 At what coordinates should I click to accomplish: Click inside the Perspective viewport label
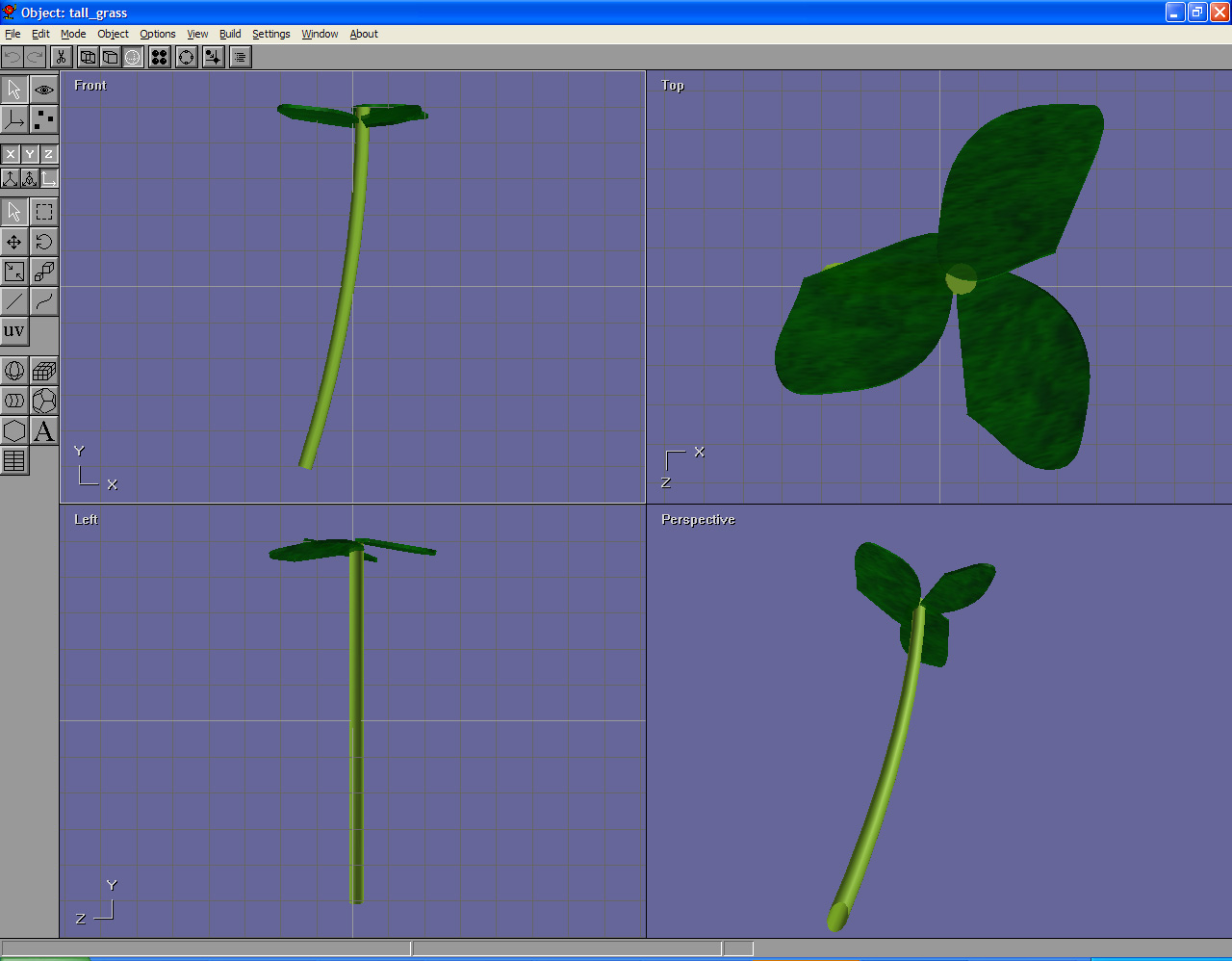[698, 520]
